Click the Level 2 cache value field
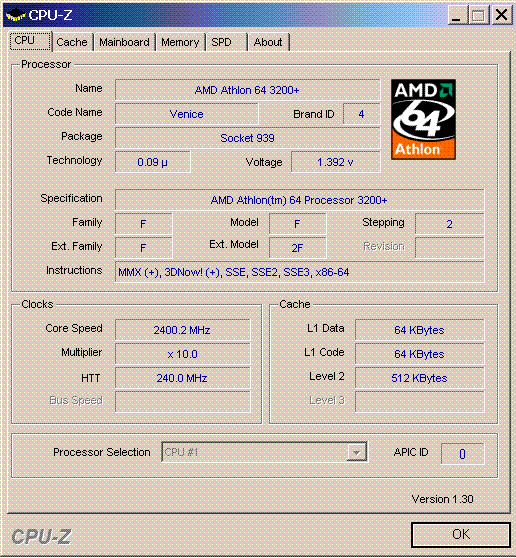Screen dimensions: 516x558 point(420,378)
